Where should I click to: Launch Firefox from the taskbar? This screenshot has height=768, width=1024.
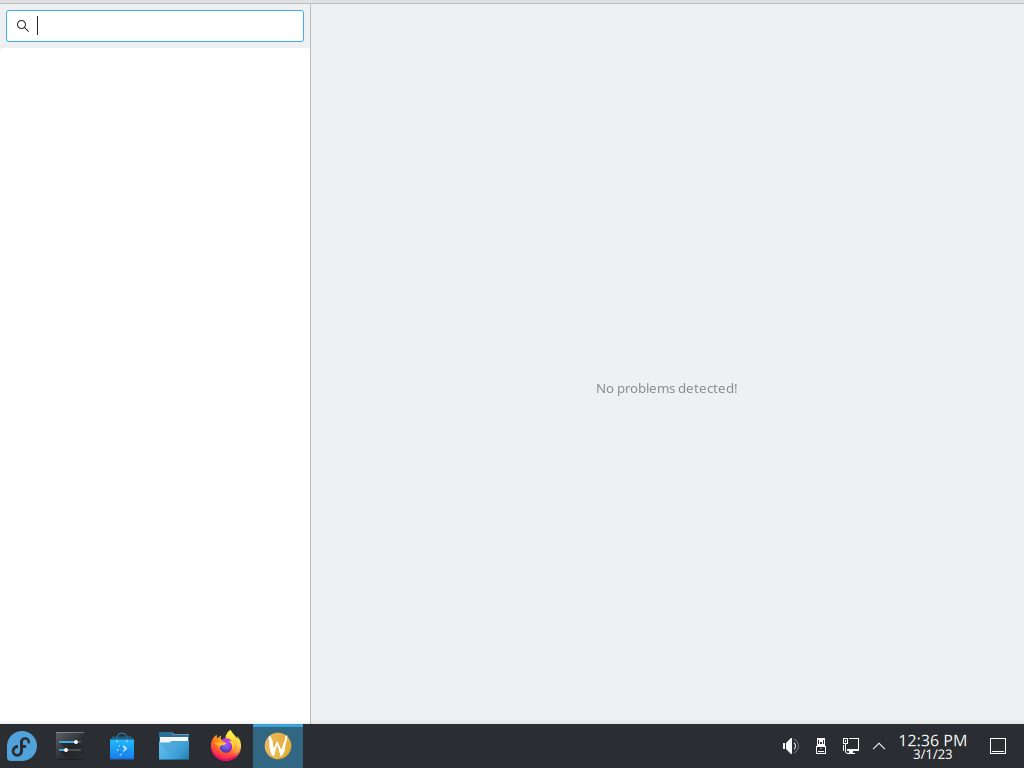226,746
